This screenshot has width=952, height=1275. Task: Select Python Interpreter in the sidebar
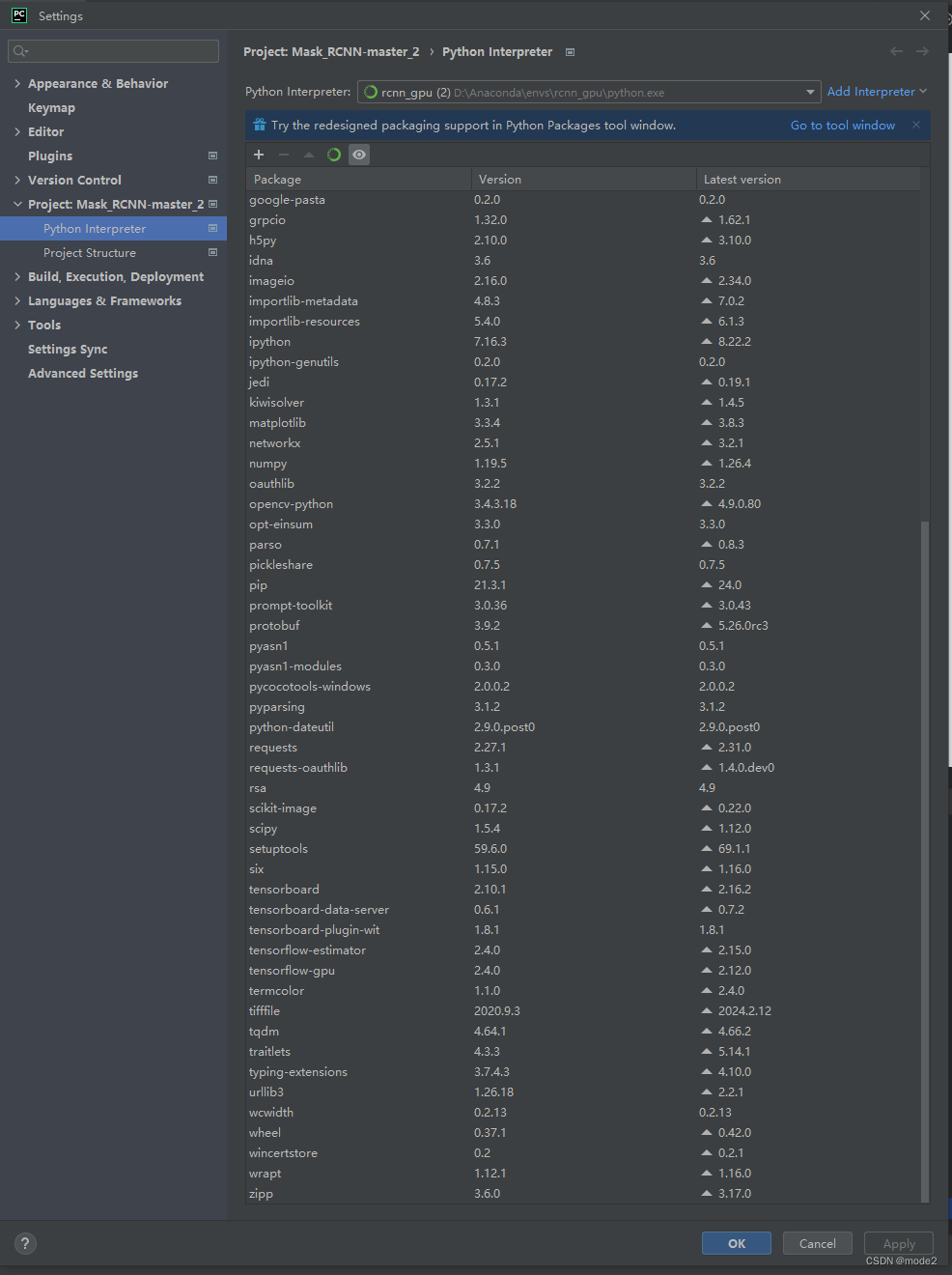click(x=113, y=229)
